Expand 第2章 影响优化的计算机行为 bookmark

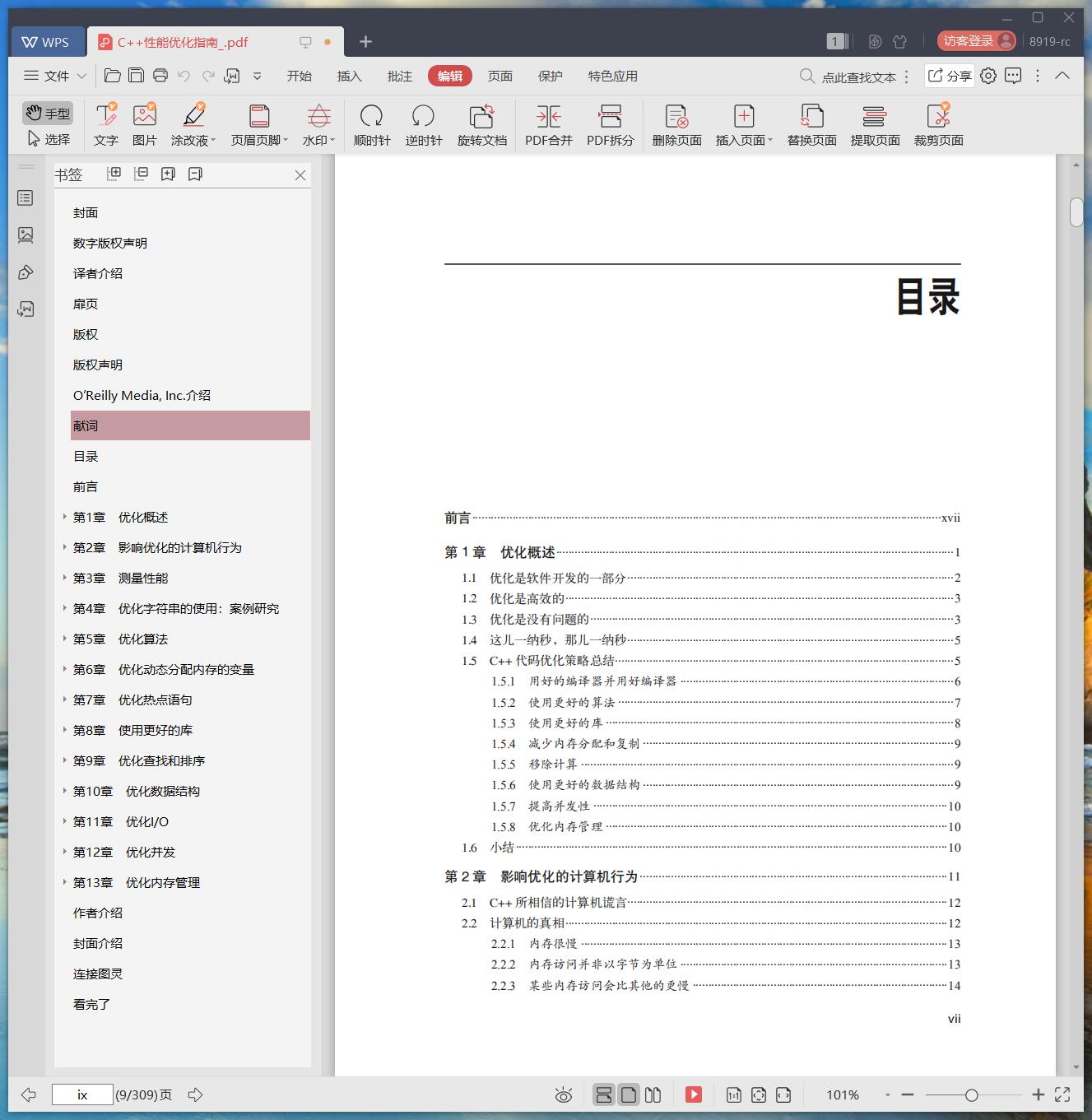65,547
